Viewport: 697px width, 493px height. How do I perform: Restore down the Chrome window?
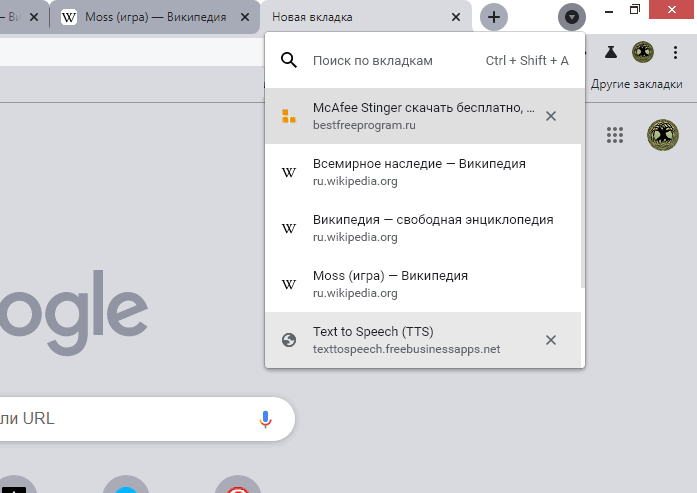pos(635,10)
